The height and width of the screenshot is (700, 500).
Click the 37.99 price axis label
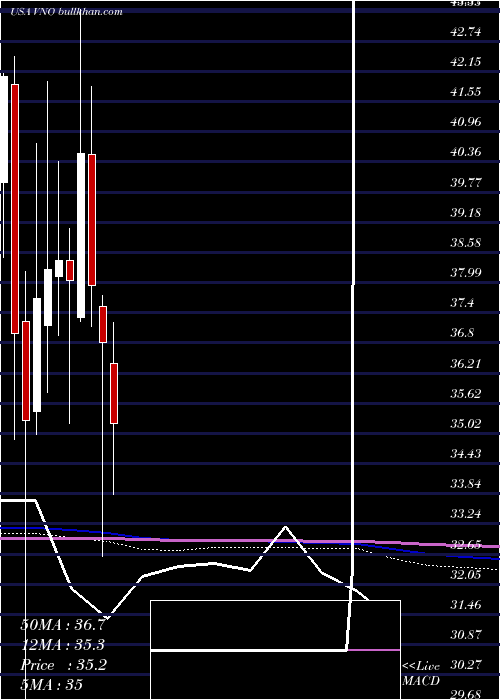[x=466, y=273]
